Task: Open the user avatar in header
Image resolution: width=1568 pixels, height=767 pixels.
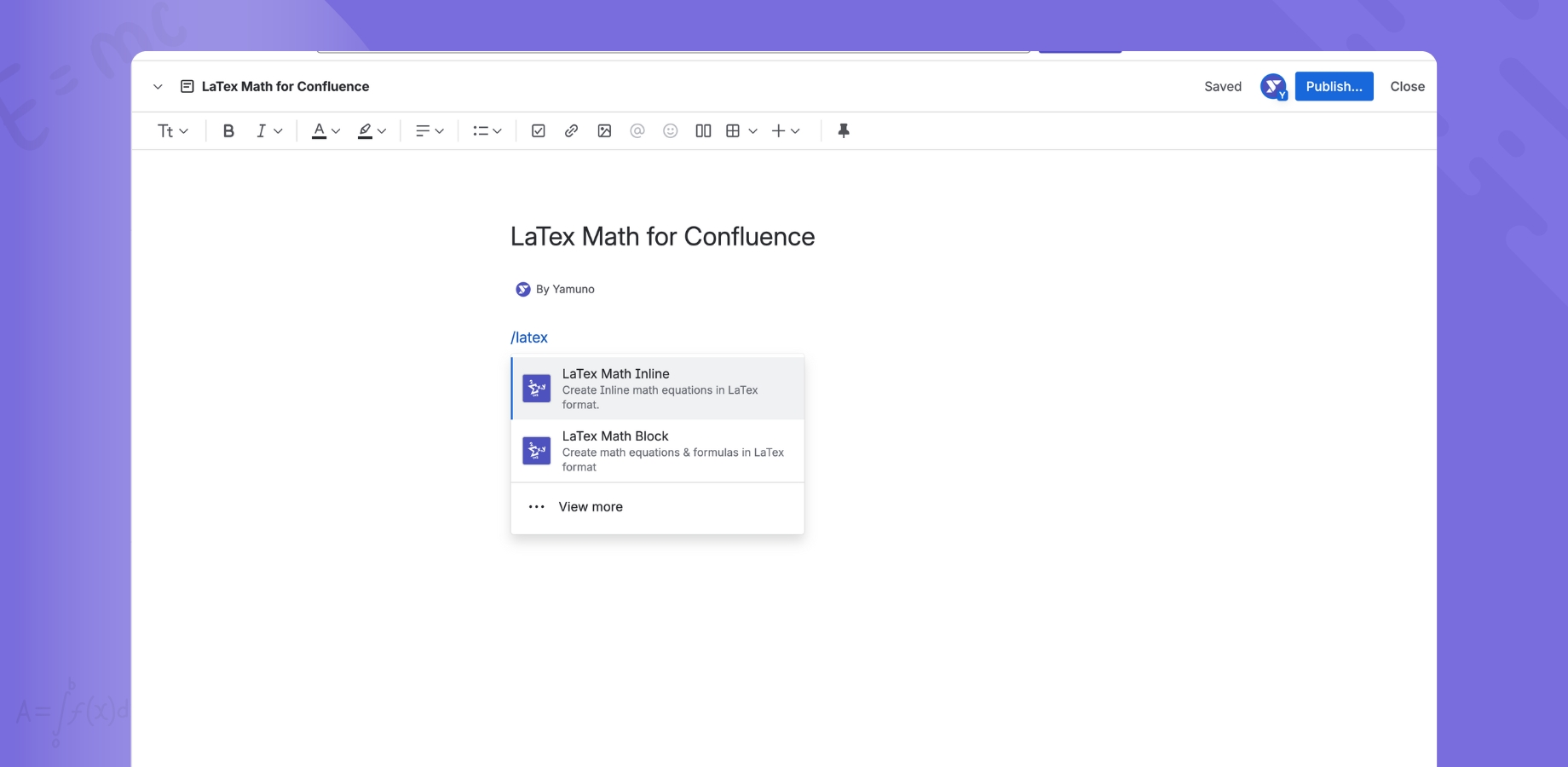Action: [1274, 86]
